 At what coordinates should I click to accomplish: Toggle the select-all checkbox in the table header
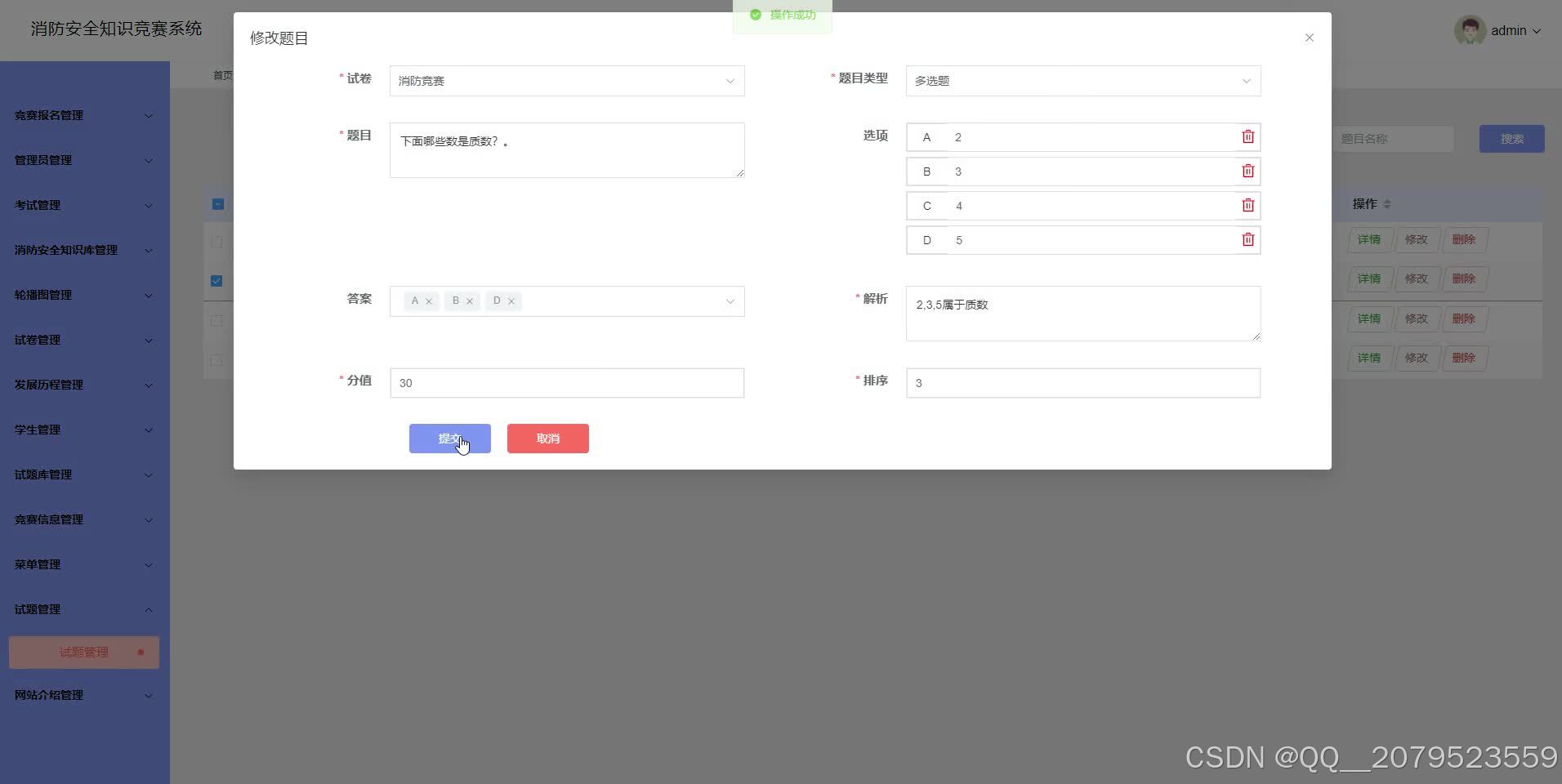click(216, 204)
